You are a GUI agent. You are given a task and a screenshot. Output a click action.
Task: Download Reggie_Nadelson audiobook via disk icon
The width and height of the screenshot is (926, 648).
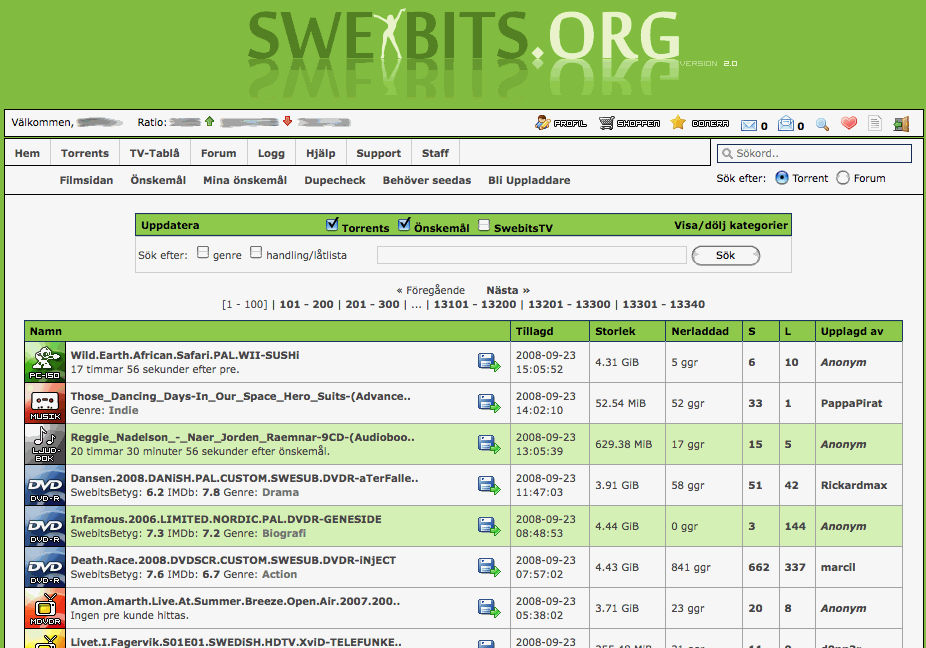tap(488, 444)
